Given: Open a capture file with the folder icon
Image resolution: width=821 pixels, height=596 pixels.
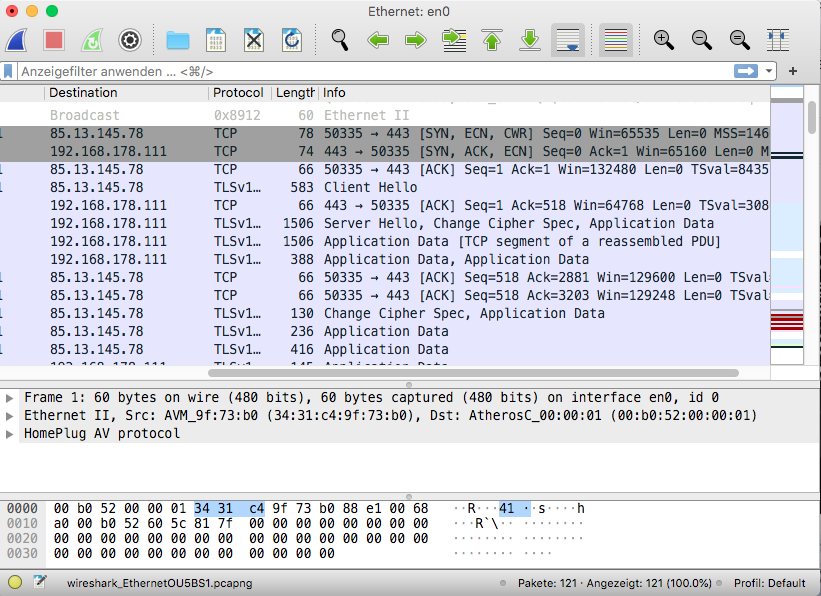Looking at the screenshot, I should (177, 40).
